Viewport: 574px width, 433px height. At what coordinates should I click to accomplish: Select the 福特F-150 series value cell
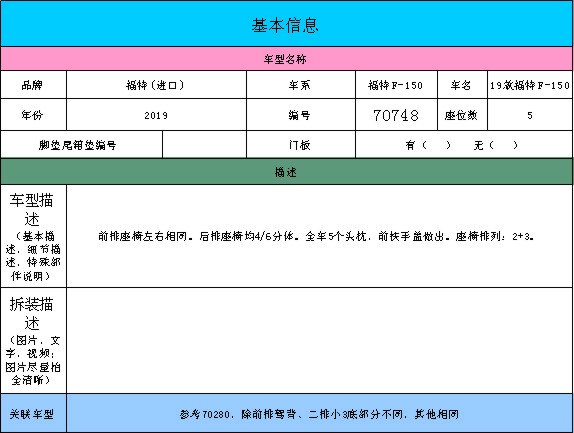396,85
